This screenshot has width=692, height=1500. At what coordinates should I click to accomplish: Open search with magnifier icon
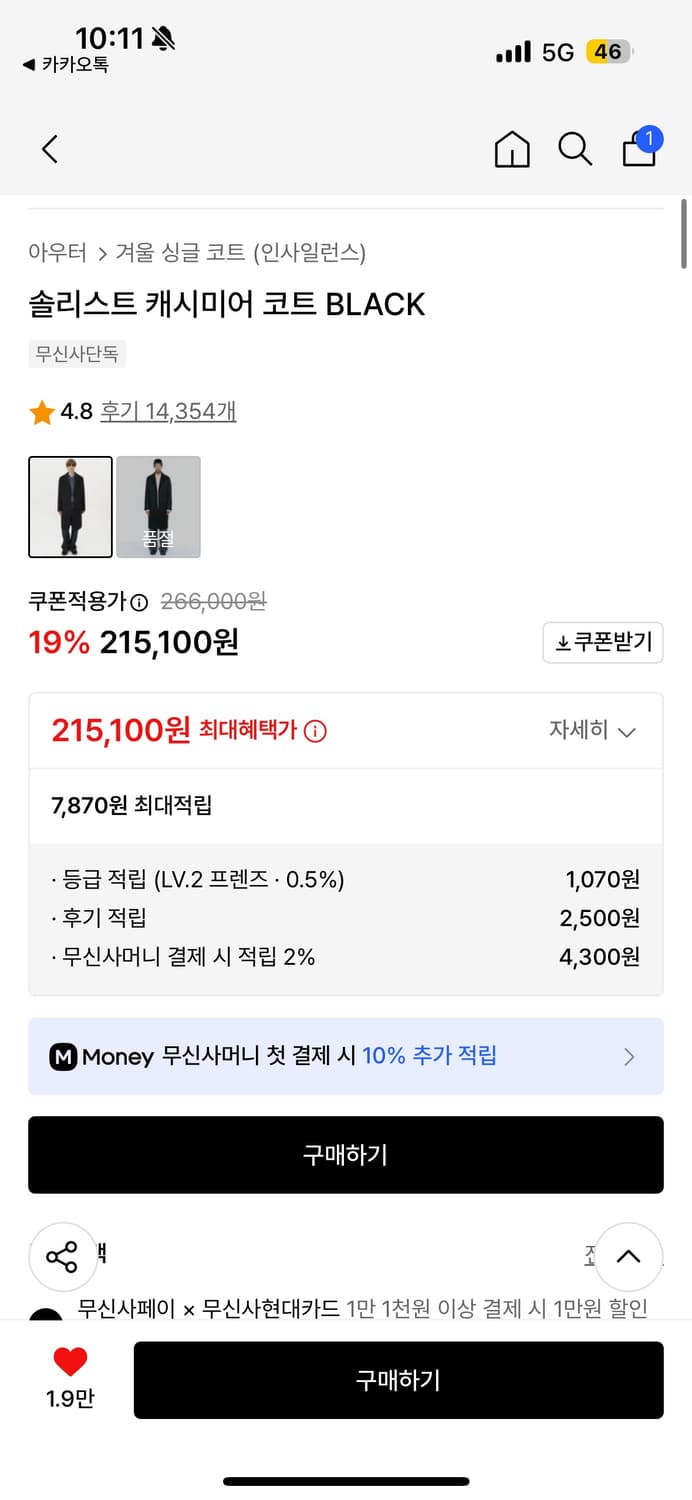(x=575, y=149)
